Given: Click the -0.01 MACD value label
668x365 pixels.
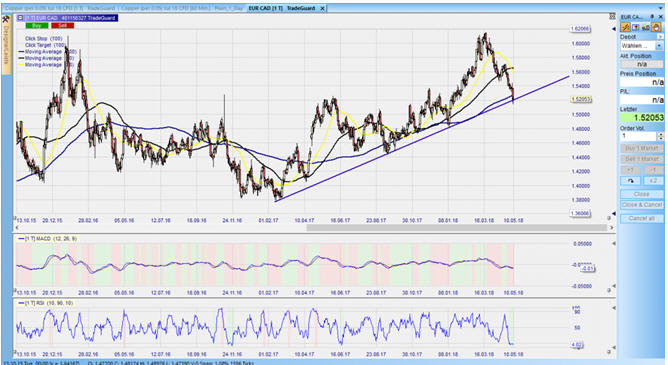Looking at the screenshot, I should point(587,268).
